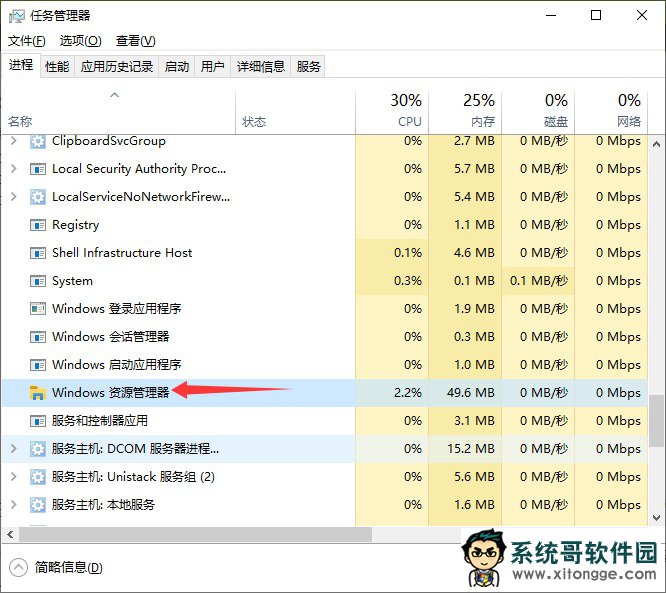
Task: Expand 服务主机: Unistack 服务组 entry
Action: [x=13, y=477]
